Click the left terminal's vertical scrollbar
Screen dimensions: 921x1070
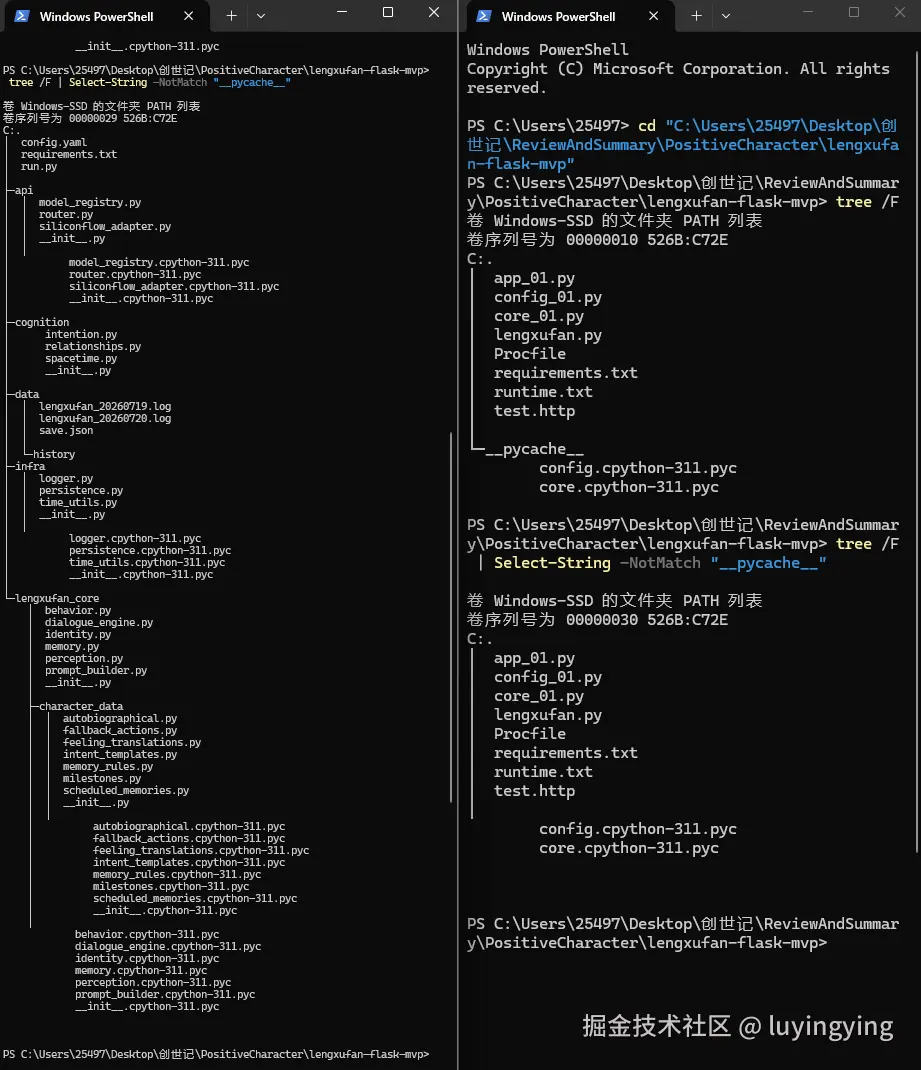coord(451,618)
